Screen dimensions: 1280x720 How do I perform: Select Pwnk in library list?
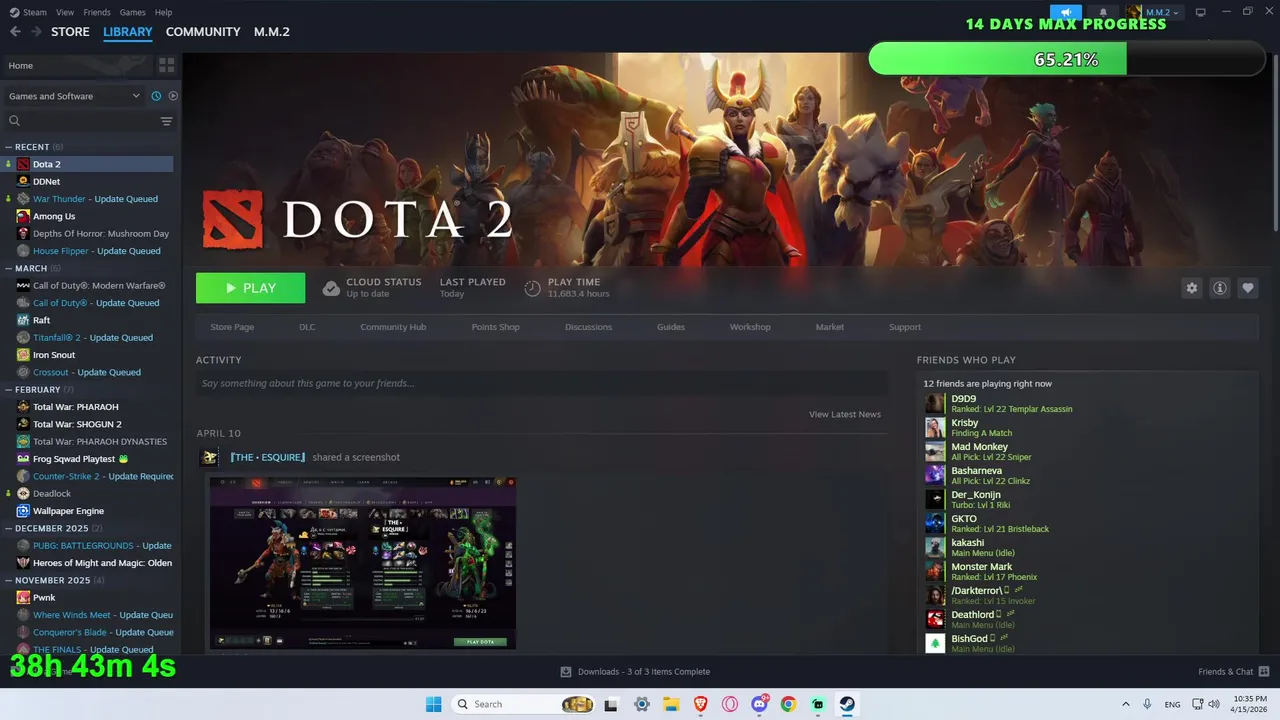[x=44, y=597]
